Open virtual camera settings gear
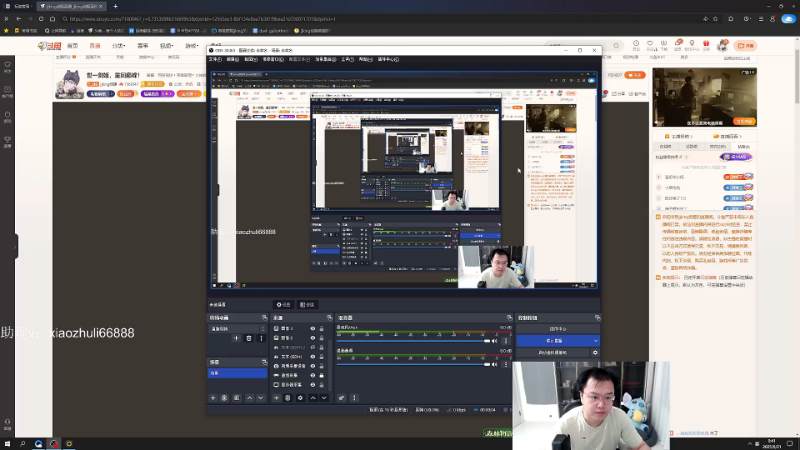Screen dimensions: 800x450 [595, 353]
